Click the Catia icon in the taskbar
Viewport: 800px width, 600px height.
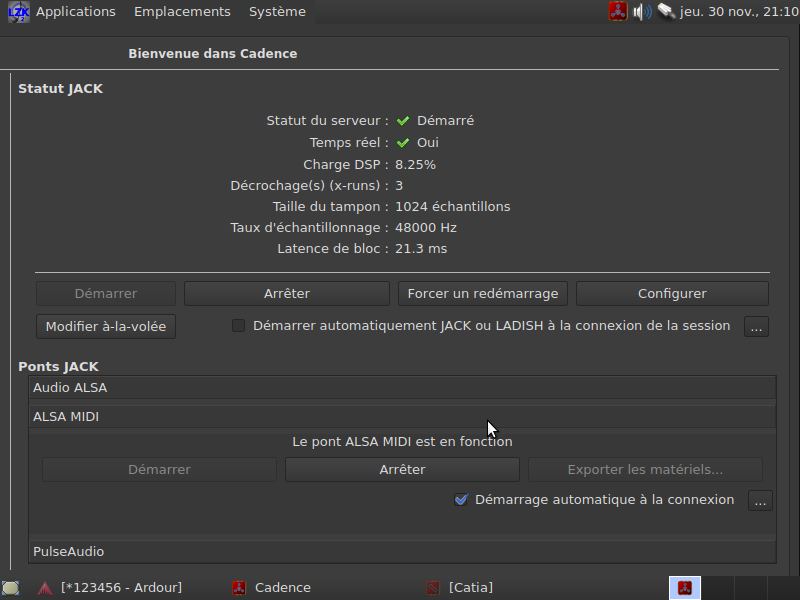tap(433, 588)
